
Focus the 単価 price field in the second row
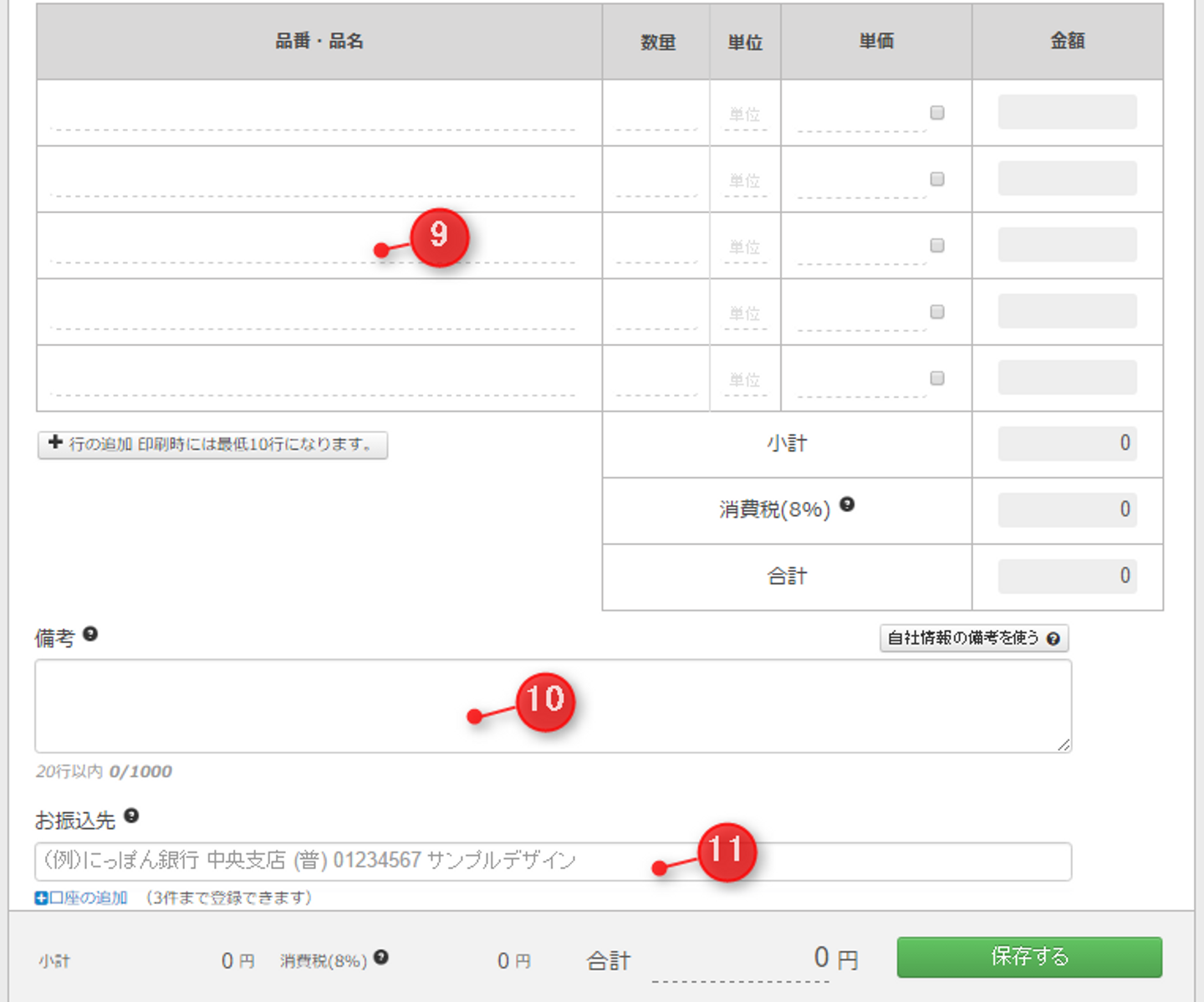(x=861, y=181)
